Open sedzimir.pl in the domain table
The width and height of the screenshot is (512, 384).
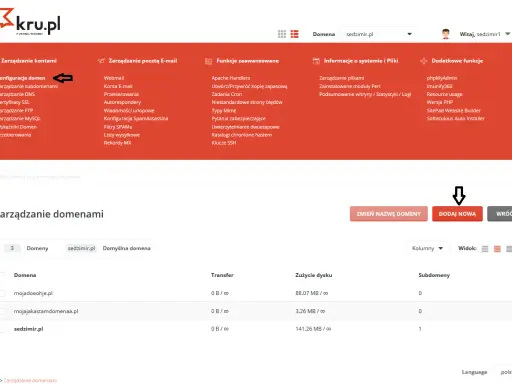(28, 329)
